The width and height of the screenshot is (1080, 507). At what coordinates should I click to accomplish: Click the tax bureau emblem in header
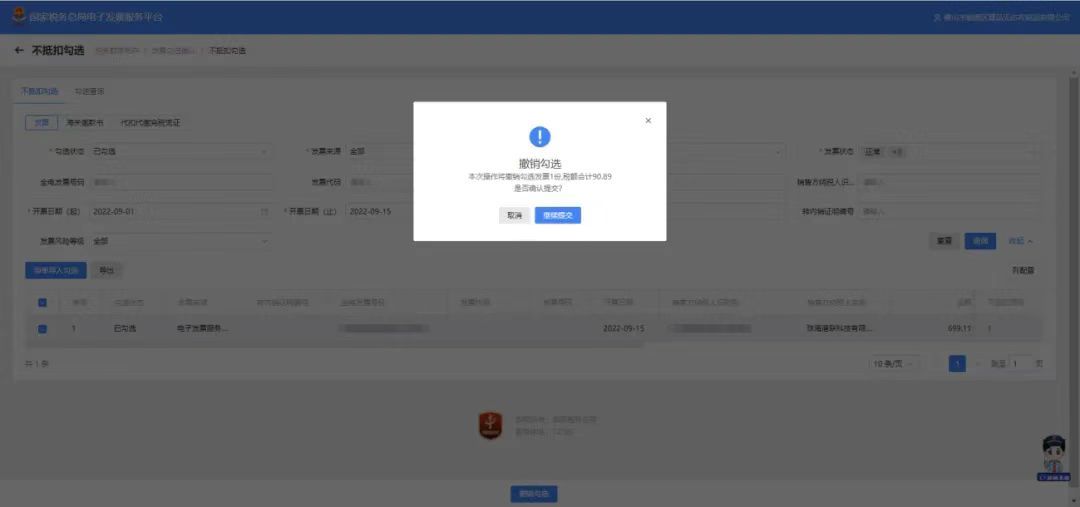click(18, 17)
